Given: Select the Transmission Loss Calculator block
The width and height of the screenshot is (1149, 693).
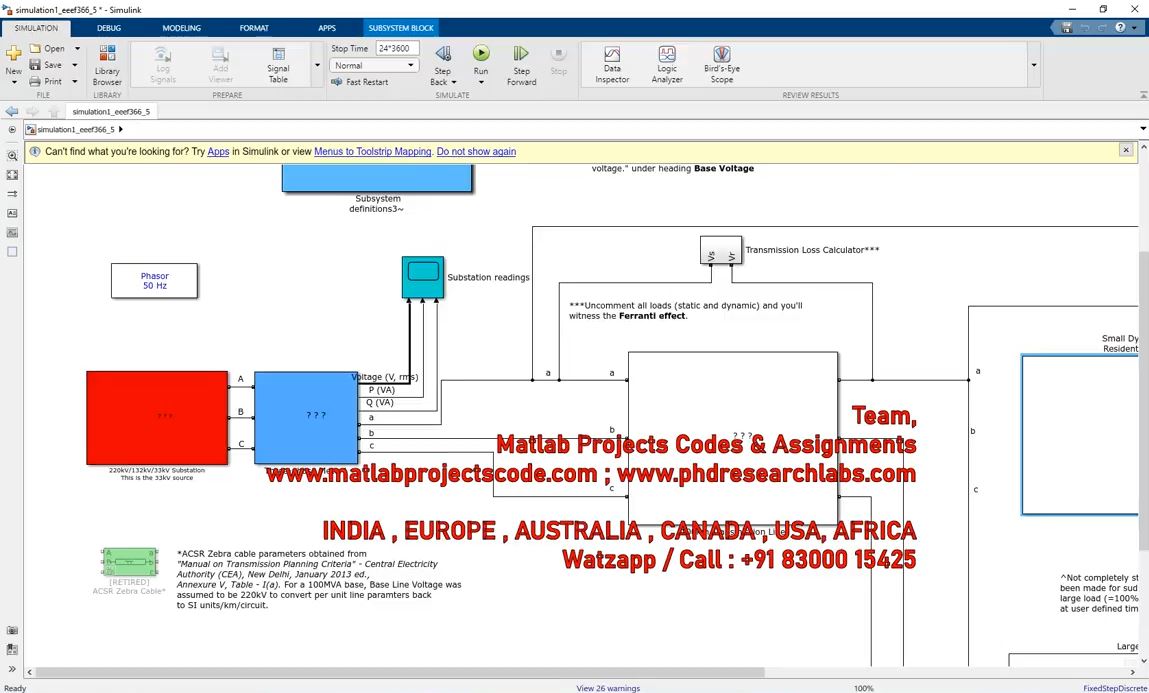Looking at the screenshot, I should 721,251.
